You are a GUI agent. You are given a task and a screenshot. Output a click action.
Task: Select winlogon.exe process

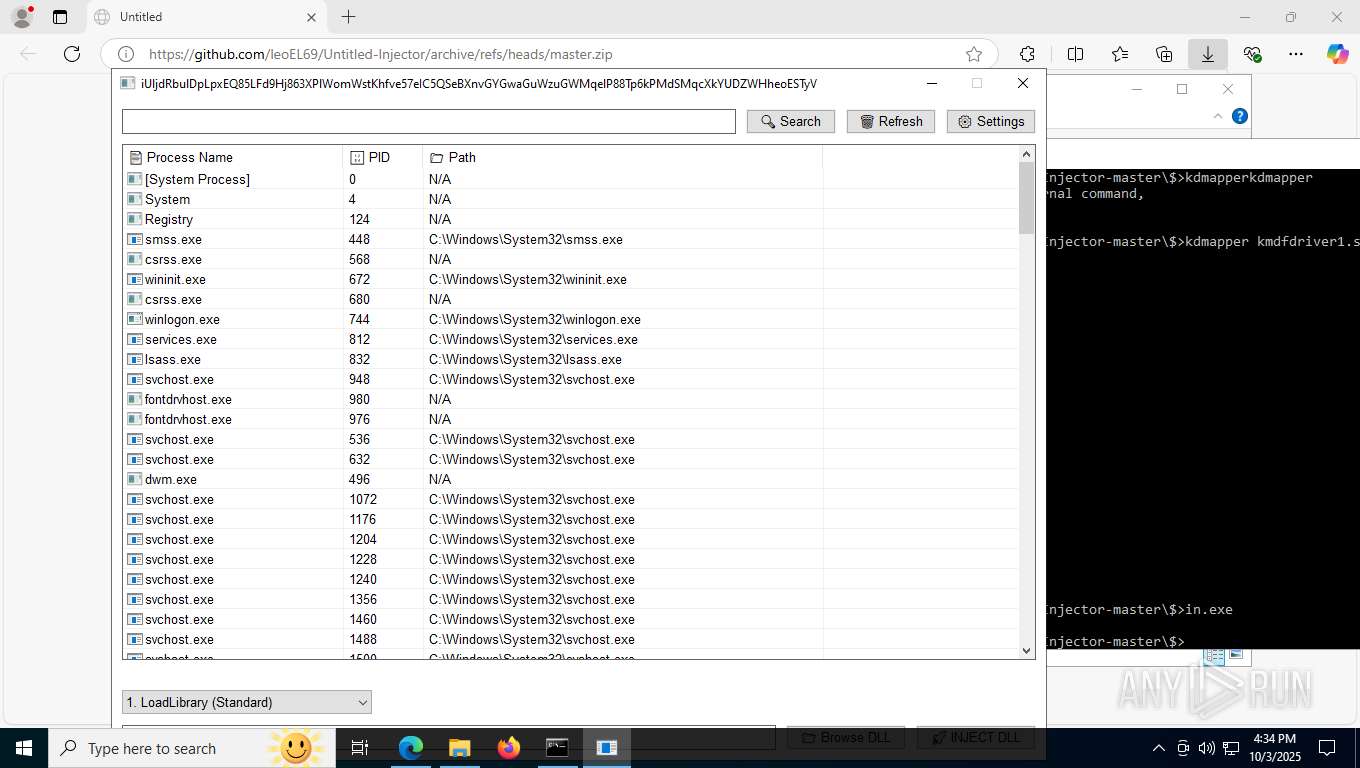(x=571, y=319)
